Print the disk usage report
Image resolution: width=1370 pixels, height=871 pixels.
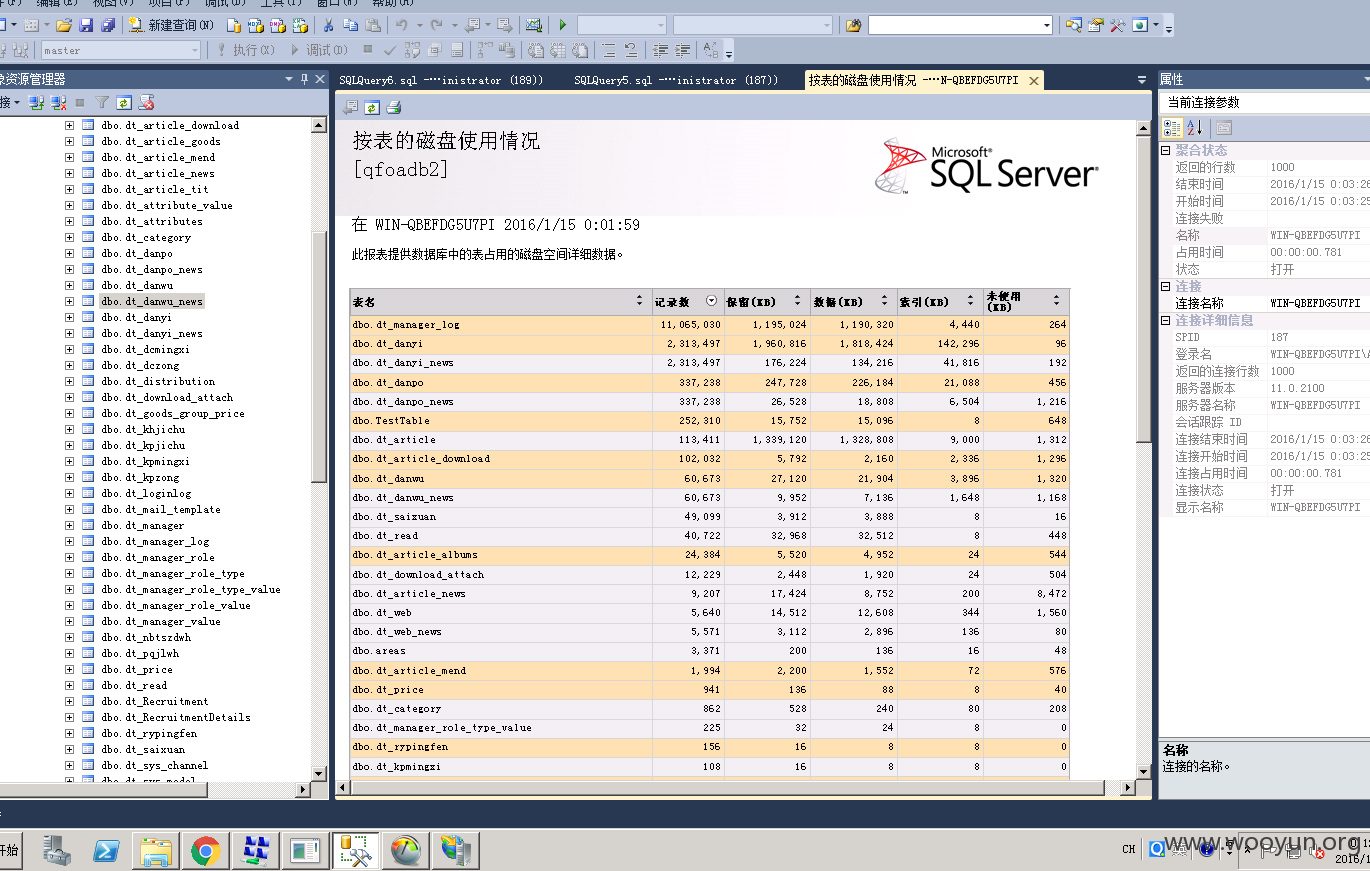pyautogui.click(x=393, y=107)
